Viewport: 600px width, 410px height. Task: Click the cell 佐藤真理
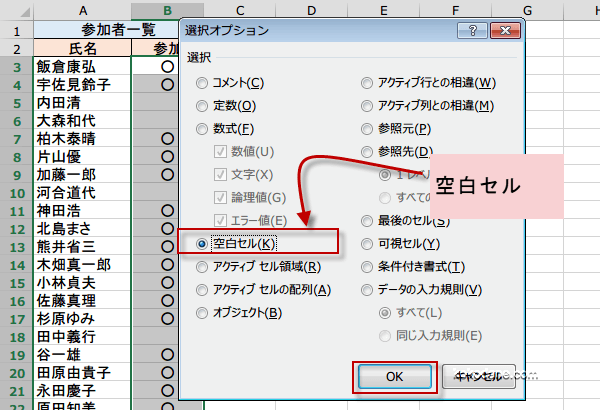pyautogui.click(x=82, y=301)
